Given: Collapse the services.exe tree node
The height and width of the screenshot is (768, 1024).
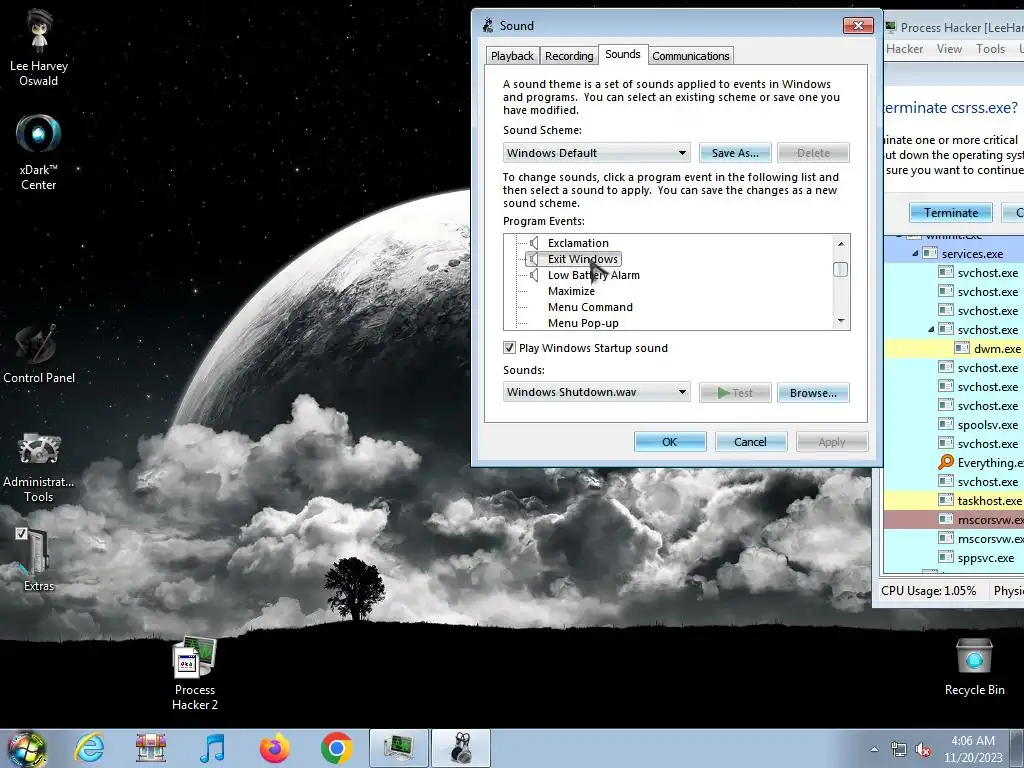Looking at the screenshot, I should click(x=915, y=253).
